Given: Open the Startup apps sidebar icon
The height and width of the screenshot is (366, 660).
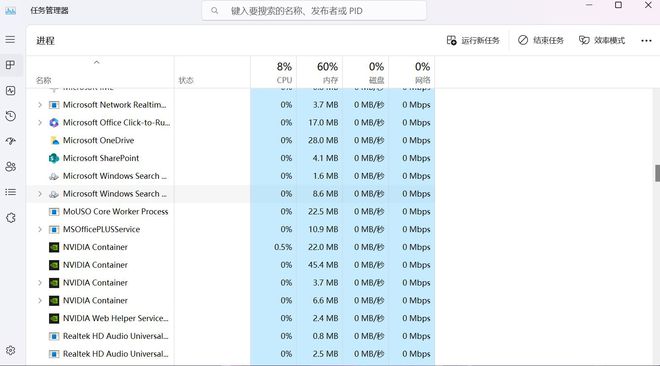Looking at the screenshot, I should click(x=11, y=141).
